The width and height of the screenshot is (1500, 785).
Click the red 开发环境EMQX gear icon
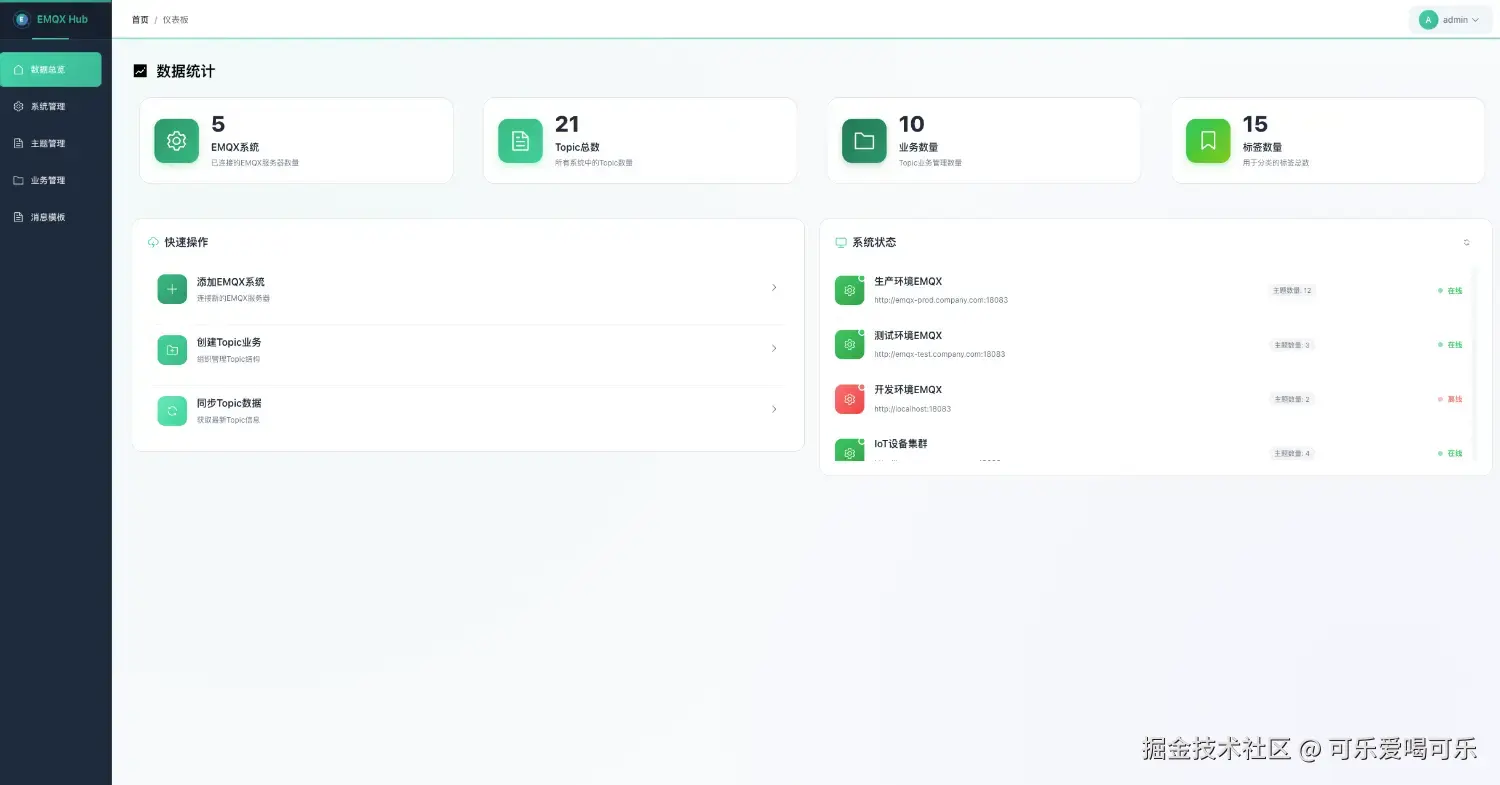tap(849, 399)
